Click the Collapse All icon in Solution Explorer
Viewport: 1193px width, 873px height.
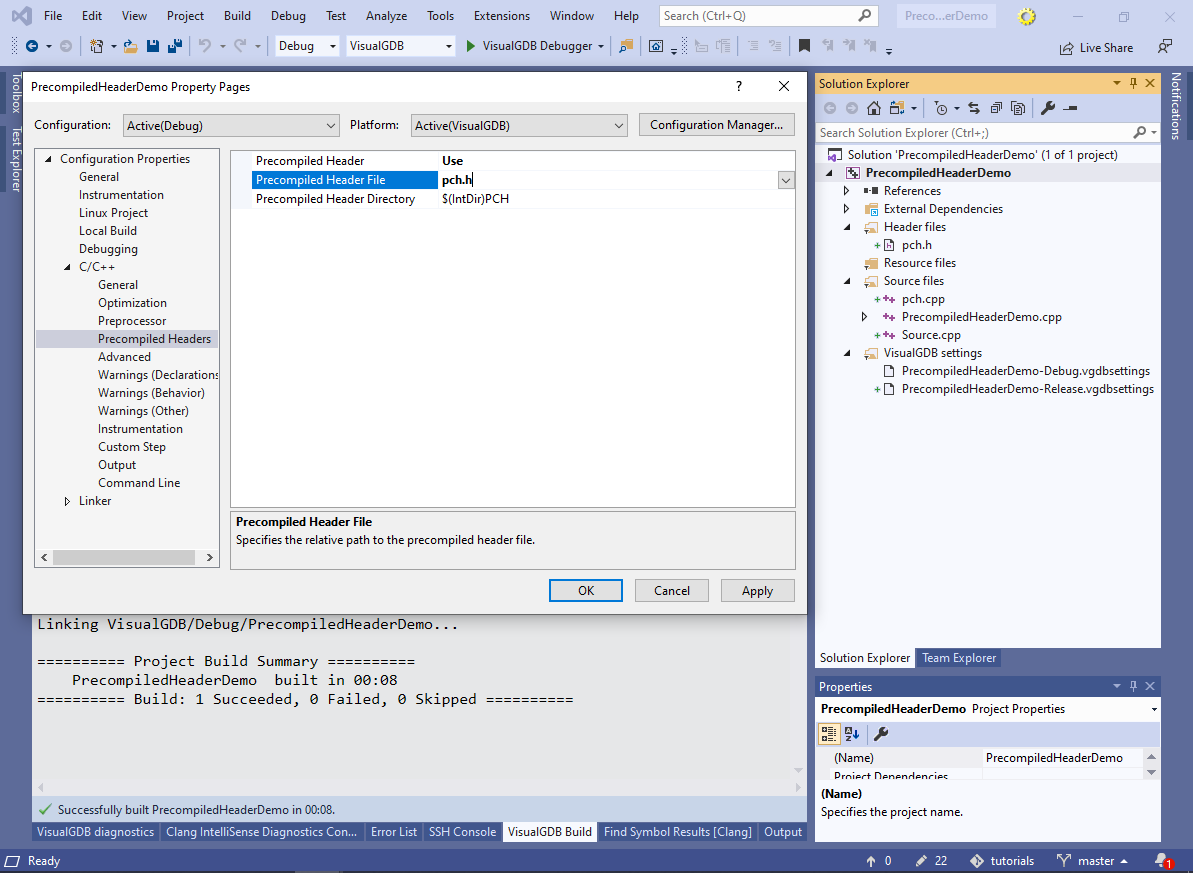tap(996, 108)
